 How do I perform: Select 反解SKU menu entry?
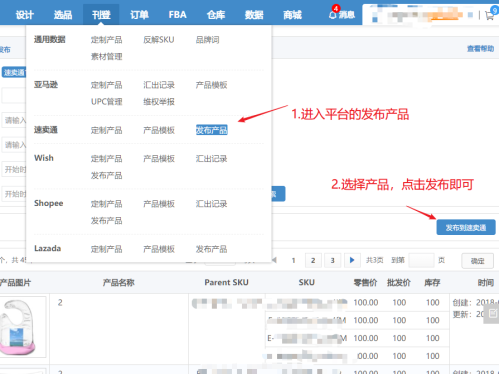[x=159, y=40]
